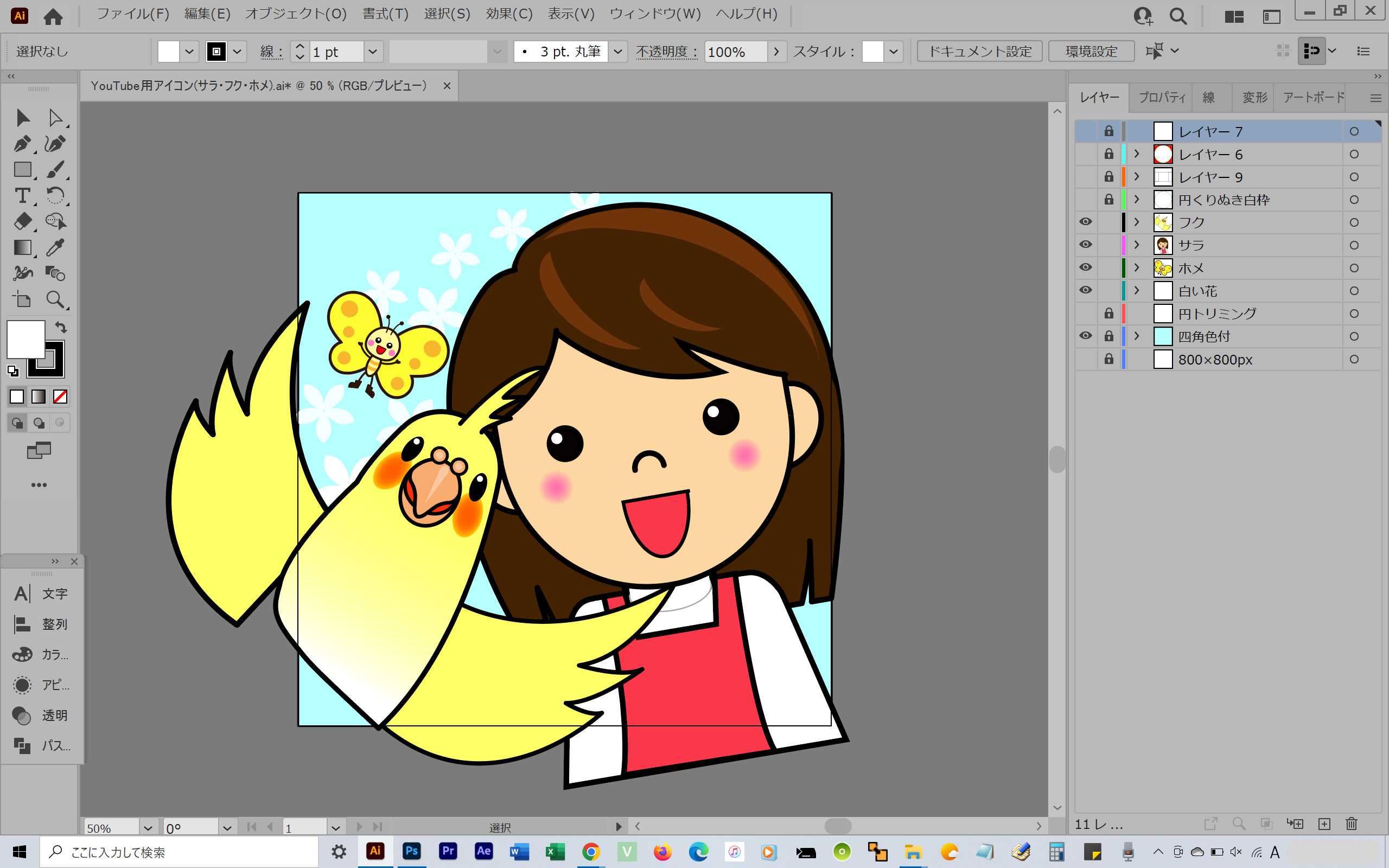Viewport: 1389px width, 868px height.
Task: Activate the Eraser tool
Action: point(22,221)
